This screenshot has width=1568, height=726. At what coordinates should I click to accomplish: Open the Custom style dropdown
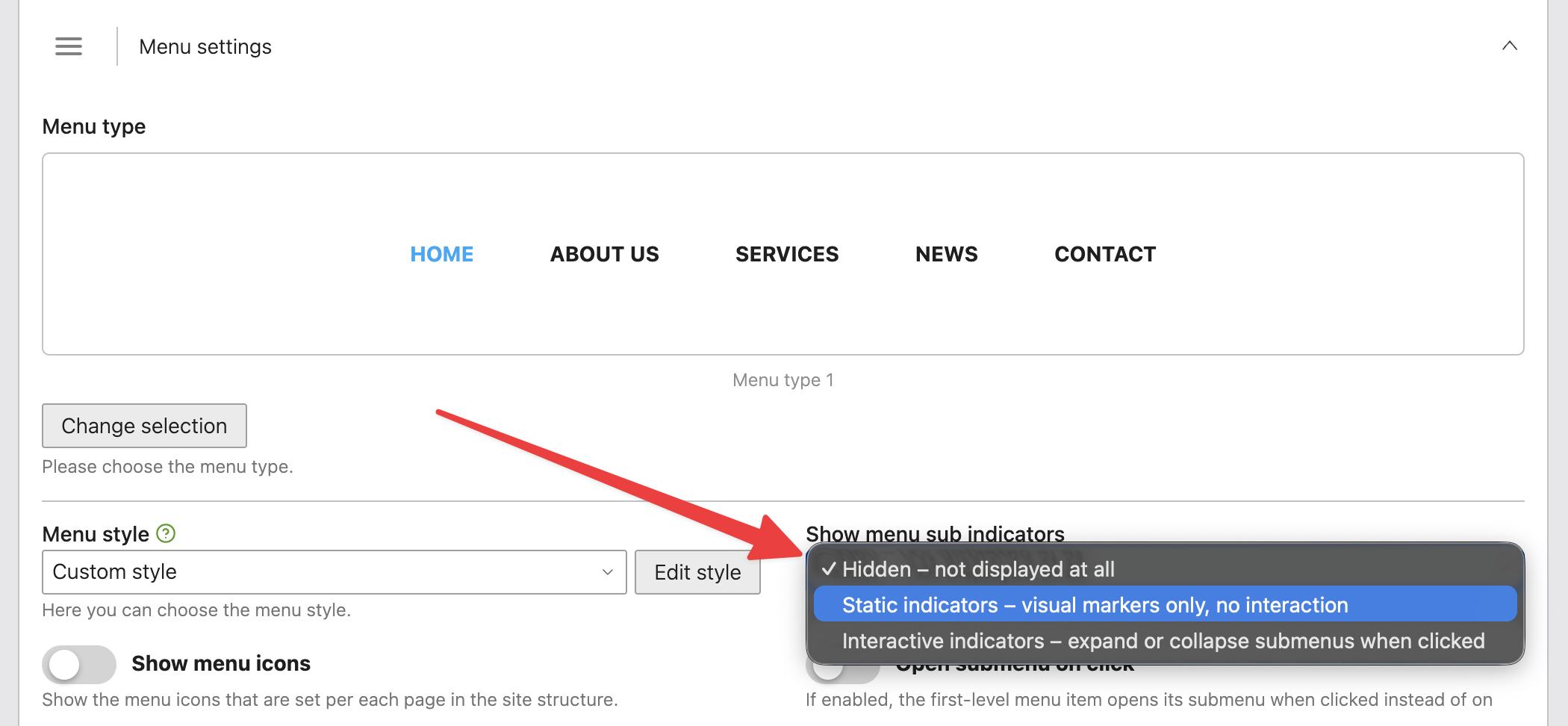pyautogui.click(x=334, y=572)
